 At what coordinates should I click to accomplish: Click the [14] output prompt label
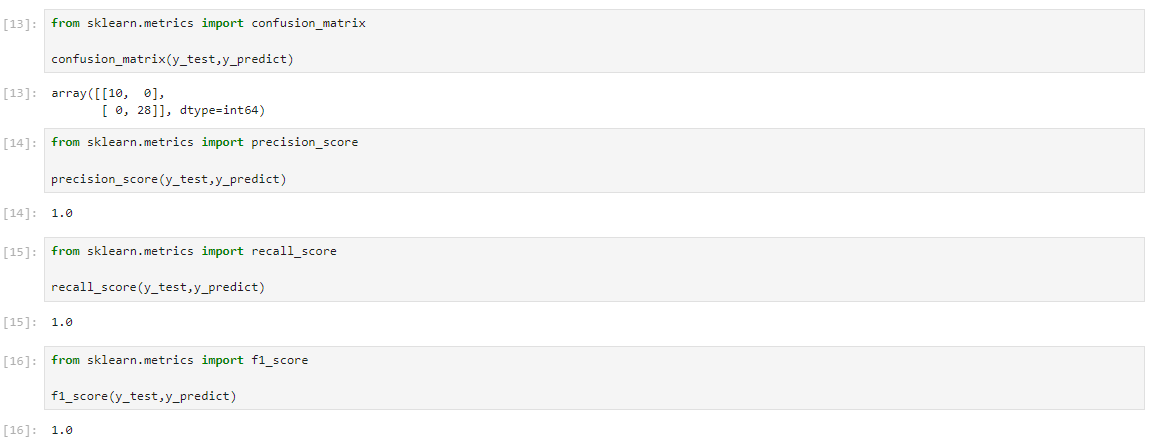point(20,213)
